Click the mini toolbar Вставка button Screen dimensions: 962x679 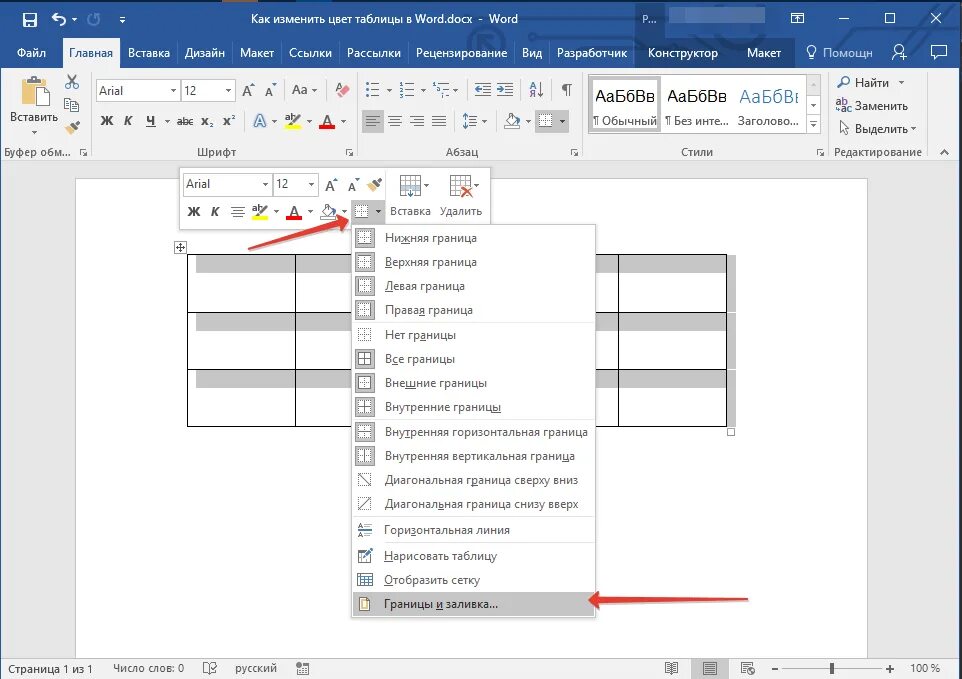(410, 196)
